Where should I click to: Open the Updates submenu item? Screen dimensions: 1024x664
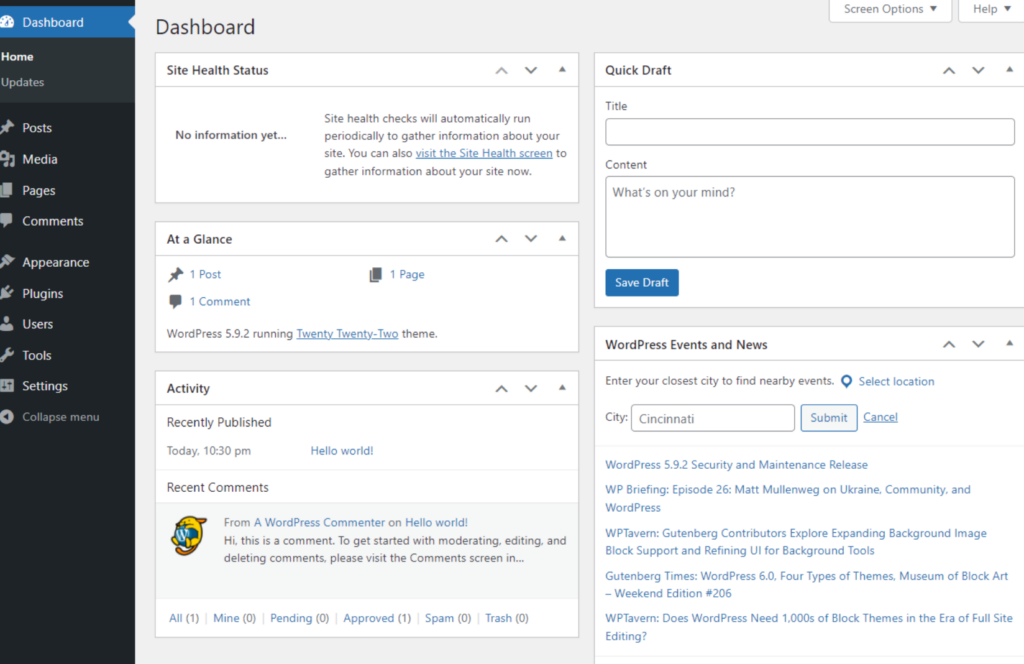(x=23, y=82)
